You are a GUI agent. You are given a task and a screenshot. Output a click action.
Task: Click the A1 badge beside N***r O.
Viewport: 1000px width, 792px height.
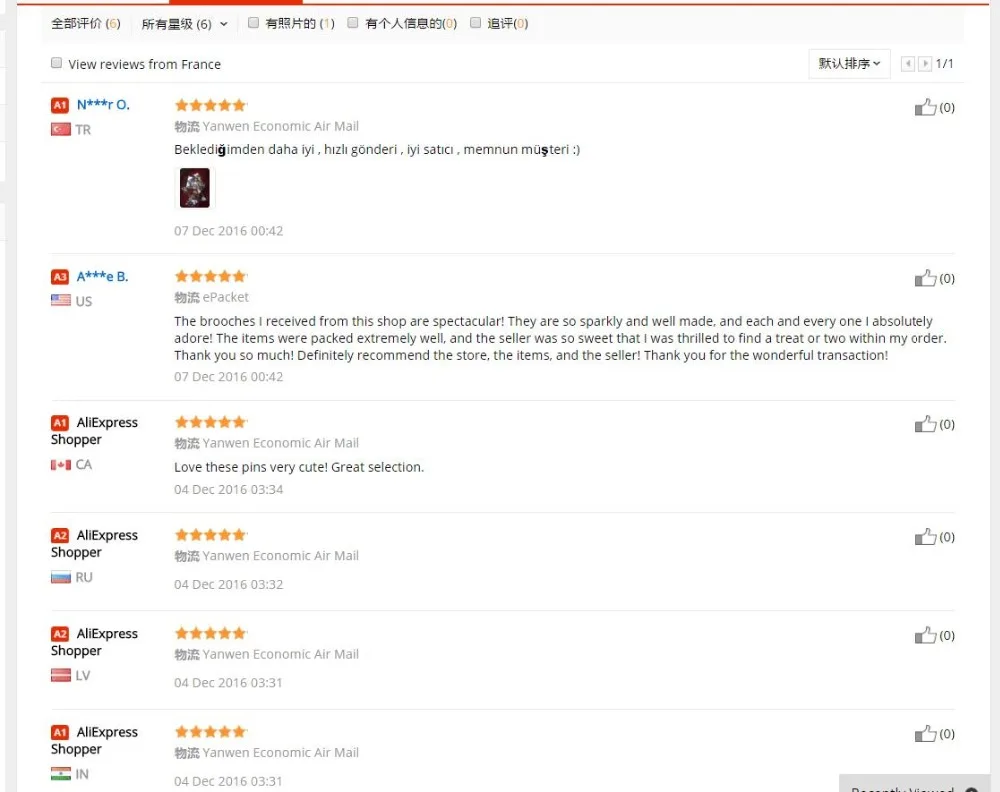click(x=60, y=105)
